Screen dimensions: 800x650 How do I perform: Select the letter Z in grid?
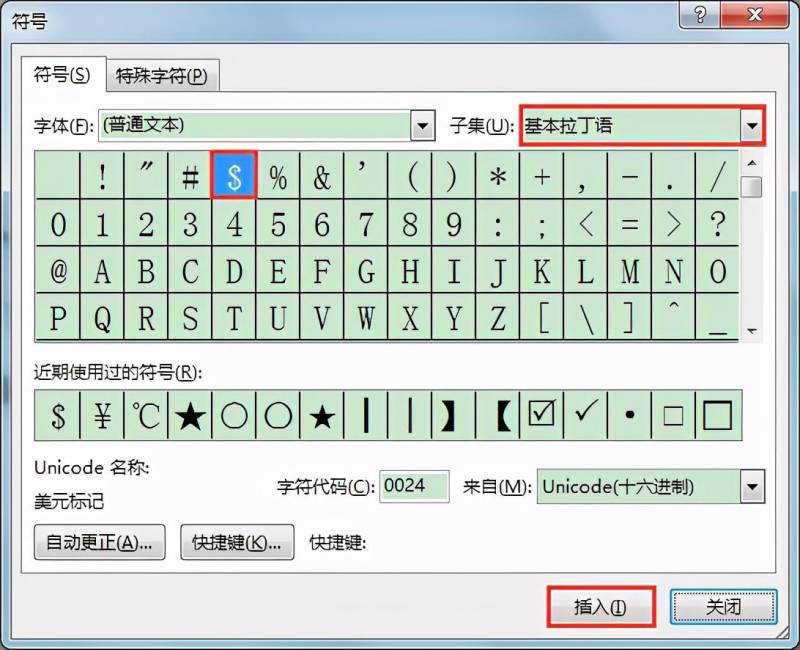[497, 317]
